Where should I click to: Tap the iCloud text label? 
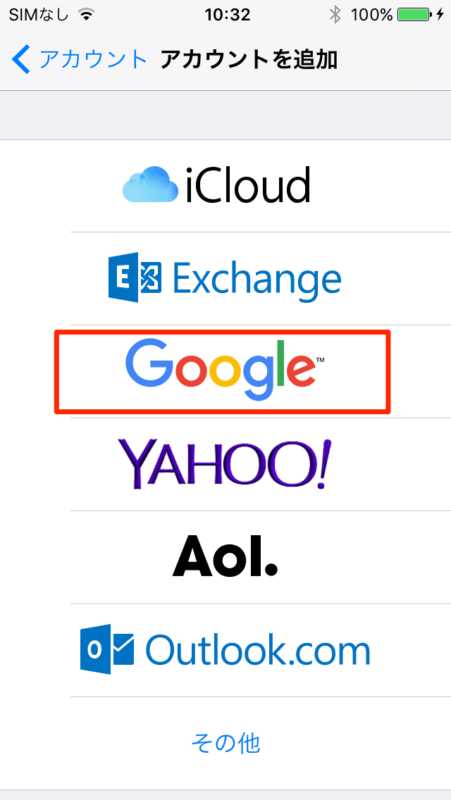[x=248, y=186]
